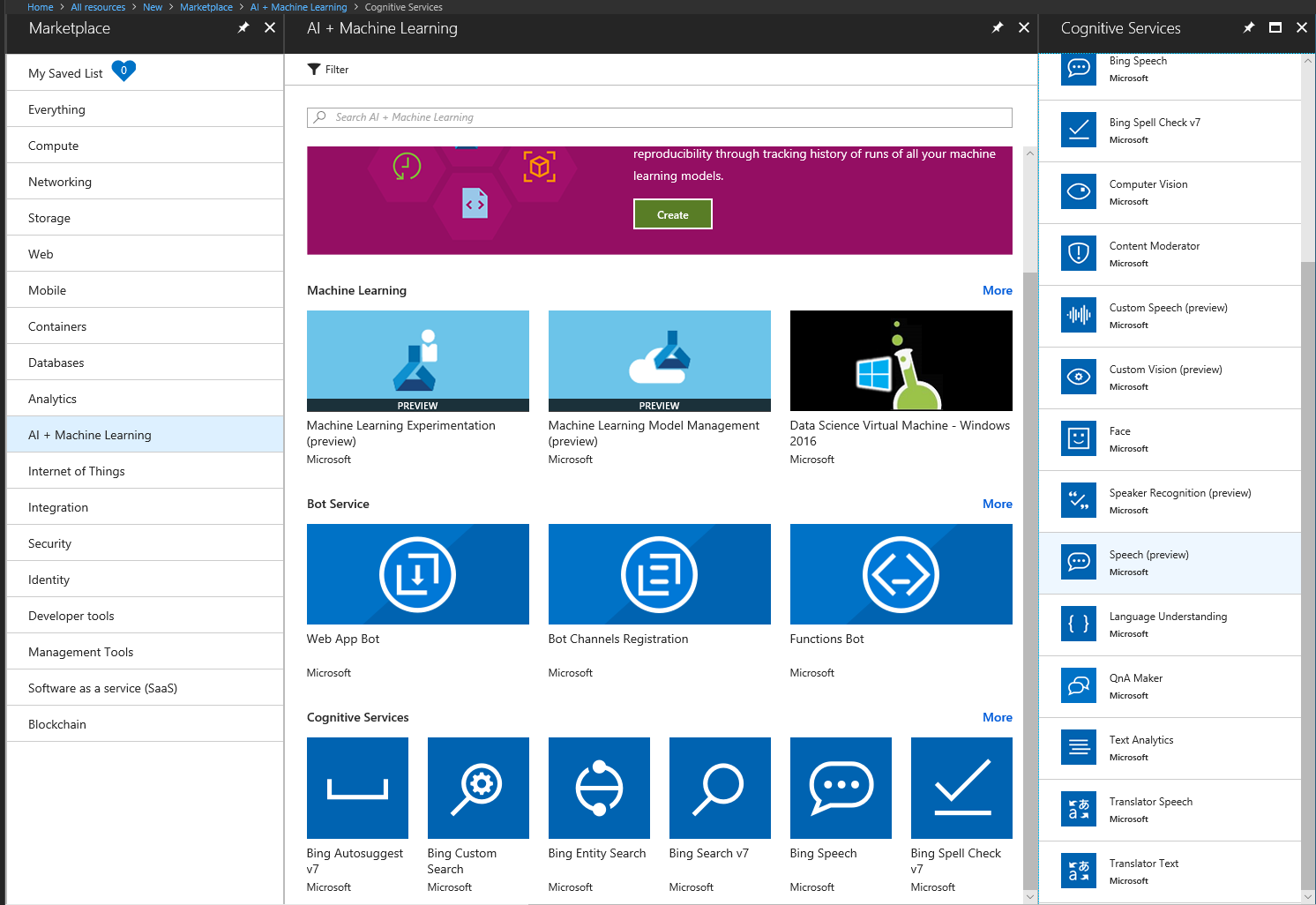The width and height of the screenshot is (1316, 905).
Task: Open All resources breadcrumb link
Action: tap(98, 7)
